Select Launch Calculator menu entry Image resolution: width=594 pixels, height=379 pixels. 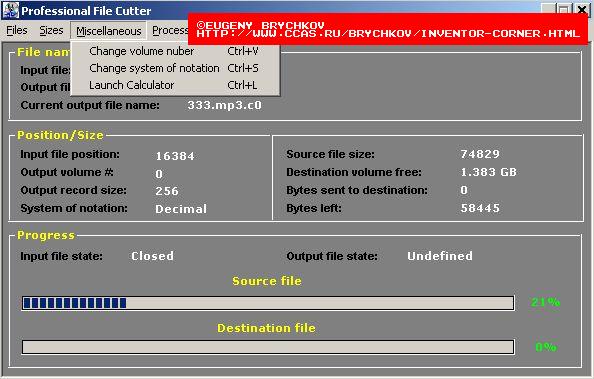(x=175, y=85)
